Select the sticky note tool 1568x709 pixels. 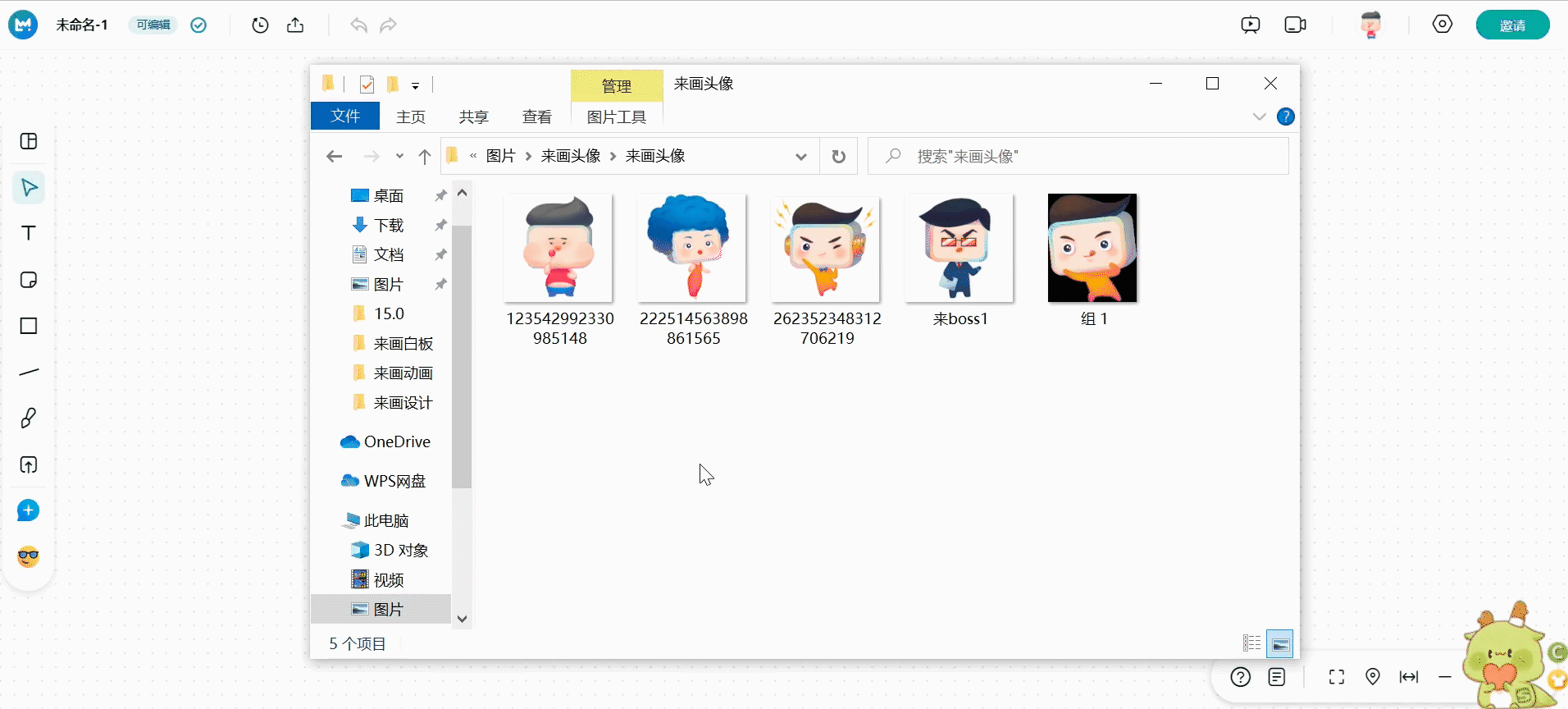coord(29,280)
